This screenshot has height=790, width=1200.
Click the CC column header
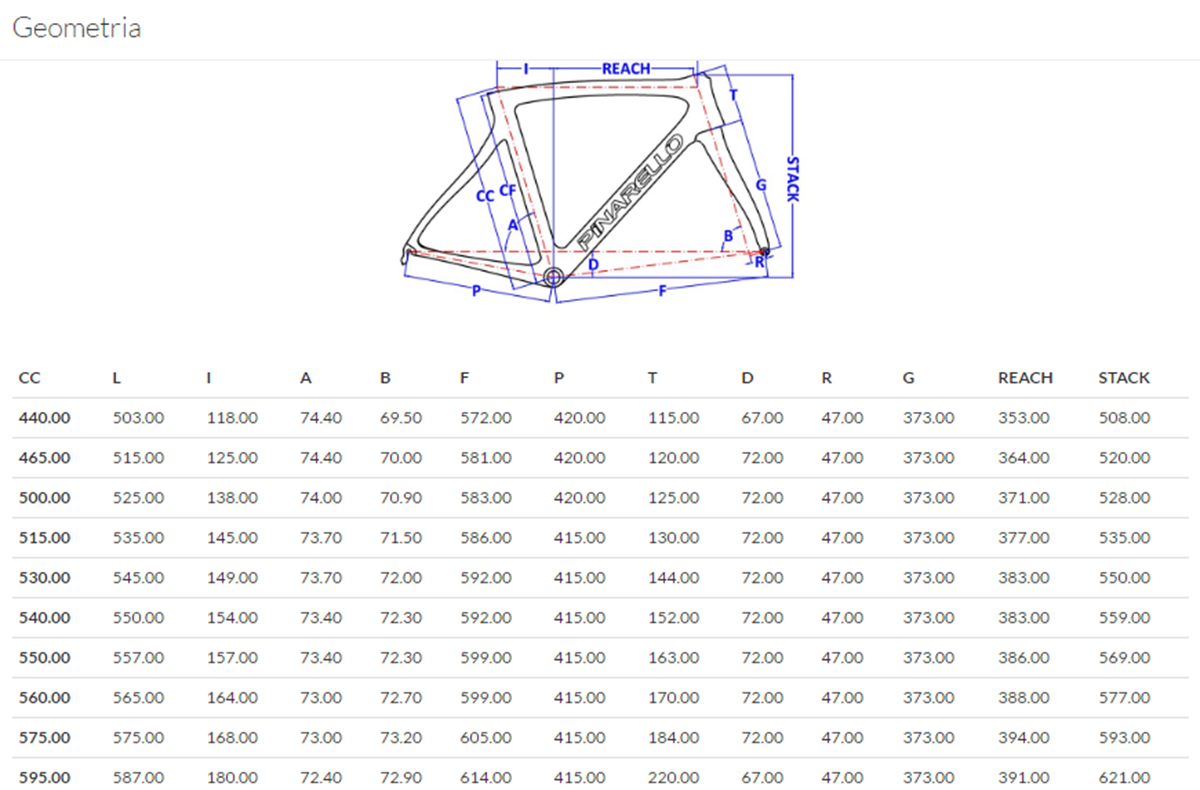(29, 378)
